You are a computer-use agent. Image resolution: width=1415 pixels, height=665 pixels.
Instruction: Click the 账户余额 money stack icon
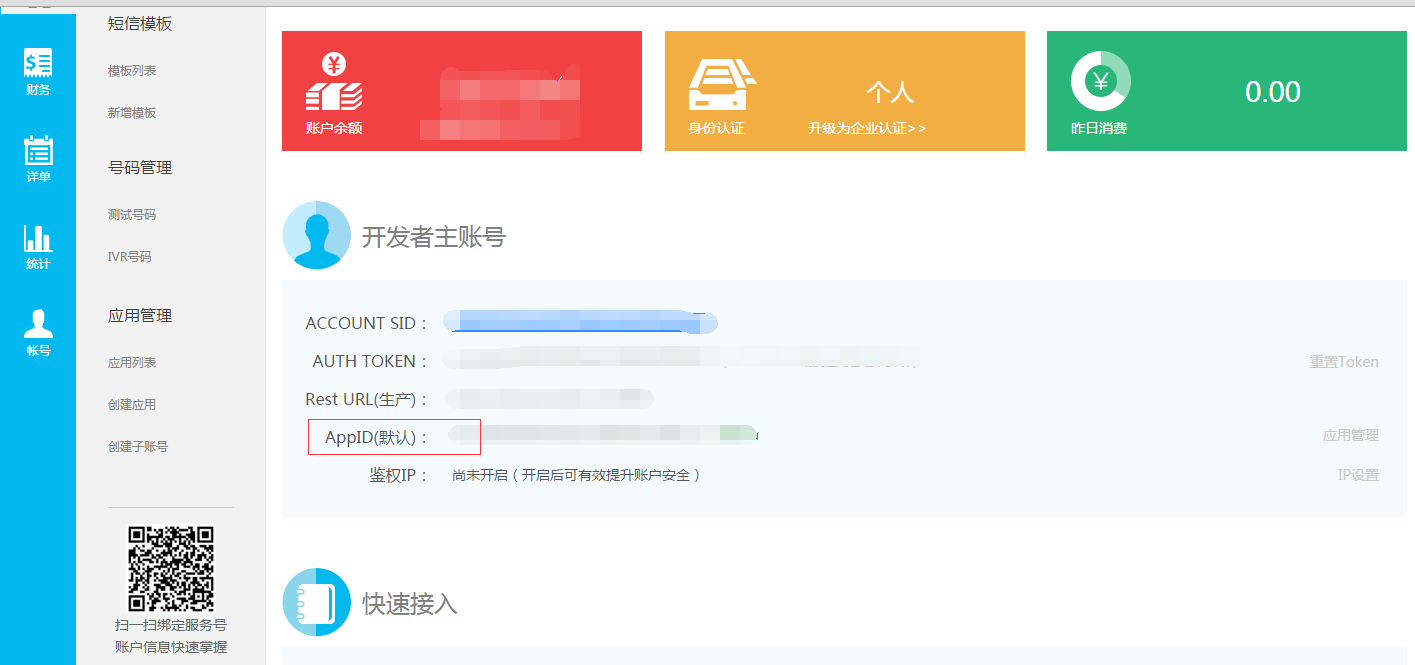click(x=334, y=82)
